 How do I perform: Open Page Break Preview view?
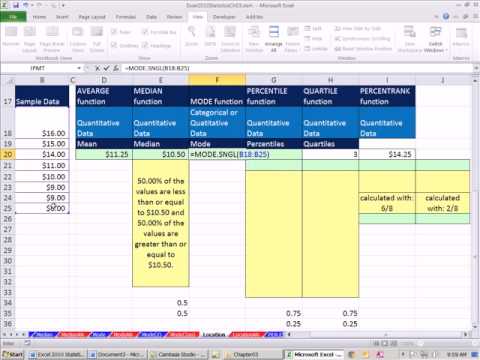tap(52, 39)
